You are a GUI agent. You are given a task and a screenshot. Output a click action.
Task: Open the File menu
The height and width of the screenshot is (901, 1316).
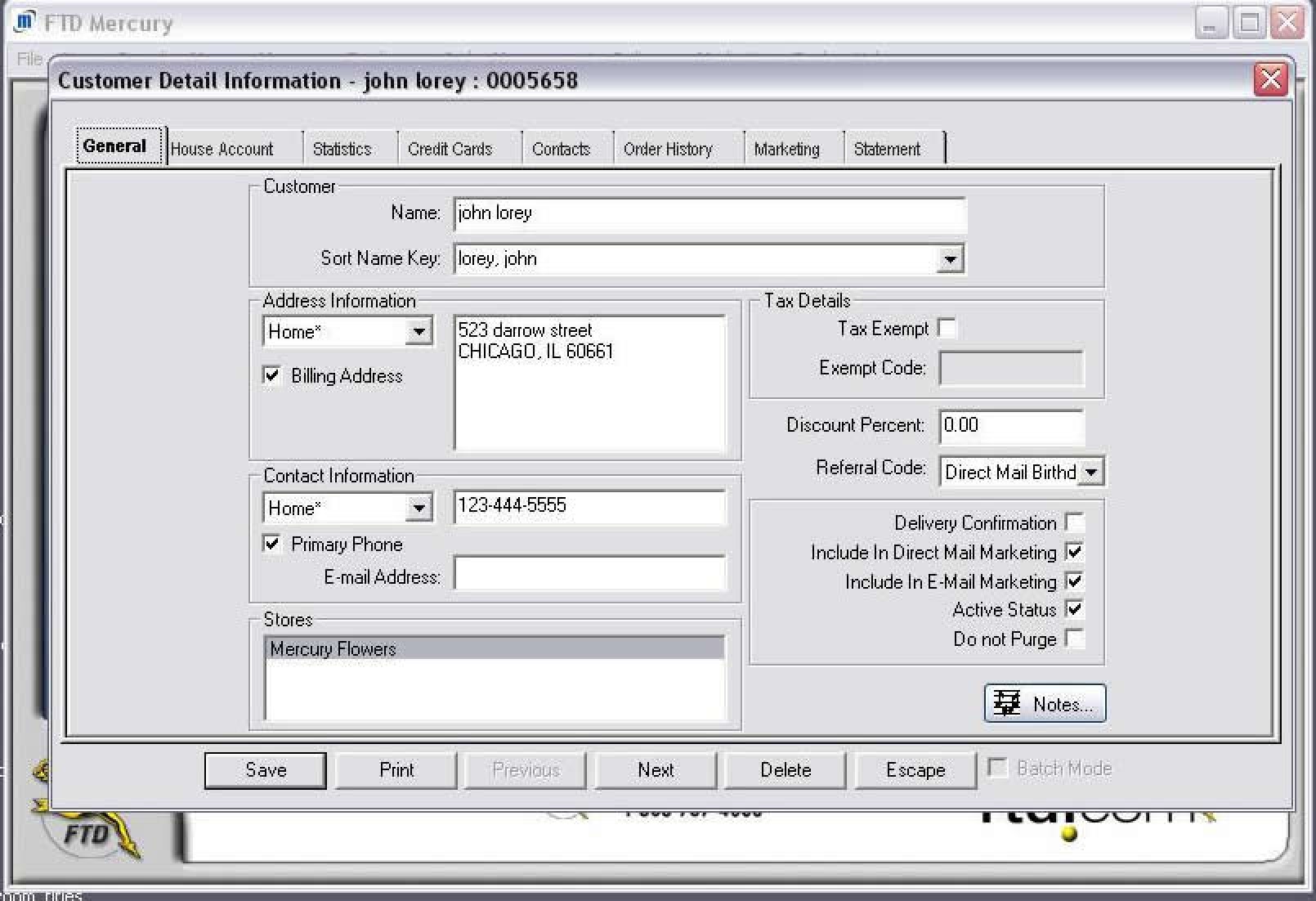click(27, 58)
